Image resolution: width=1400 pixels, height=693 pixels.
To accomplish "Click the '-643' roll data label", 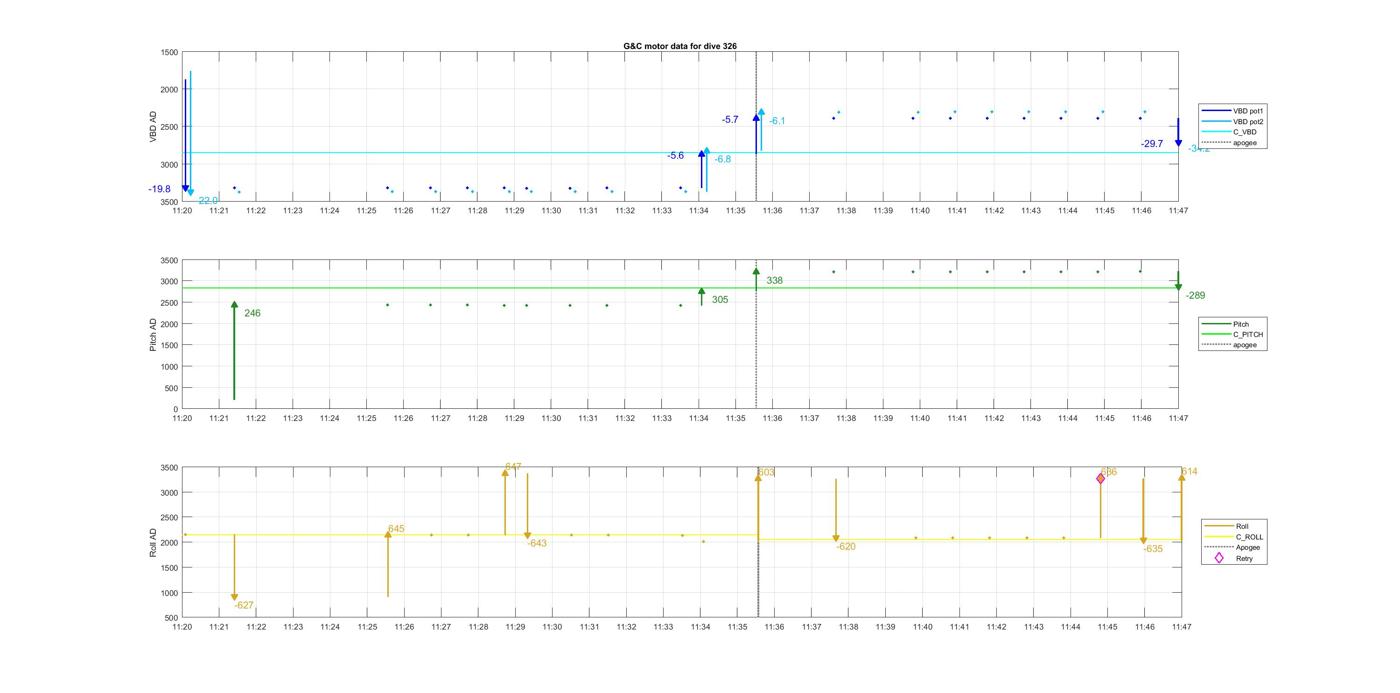I will pyautogui.click(x=537, y=543).
